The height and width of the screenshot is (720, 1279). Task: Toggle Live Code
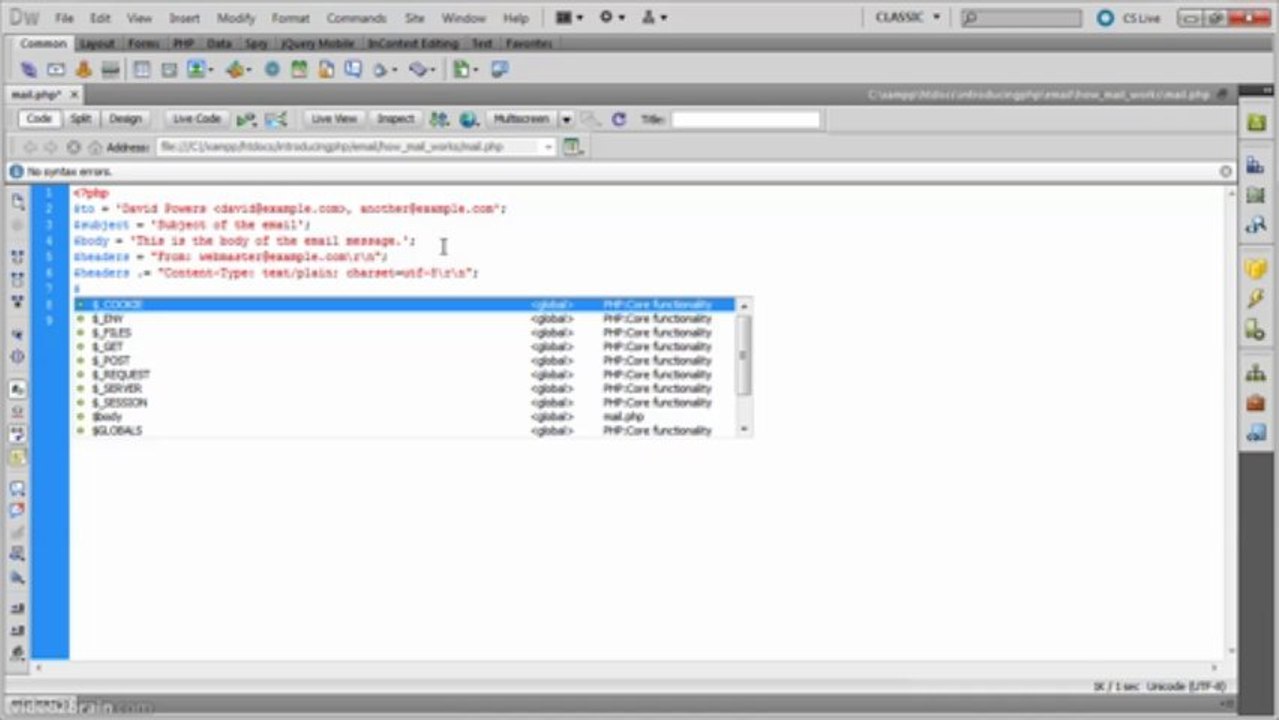[196, 119]
